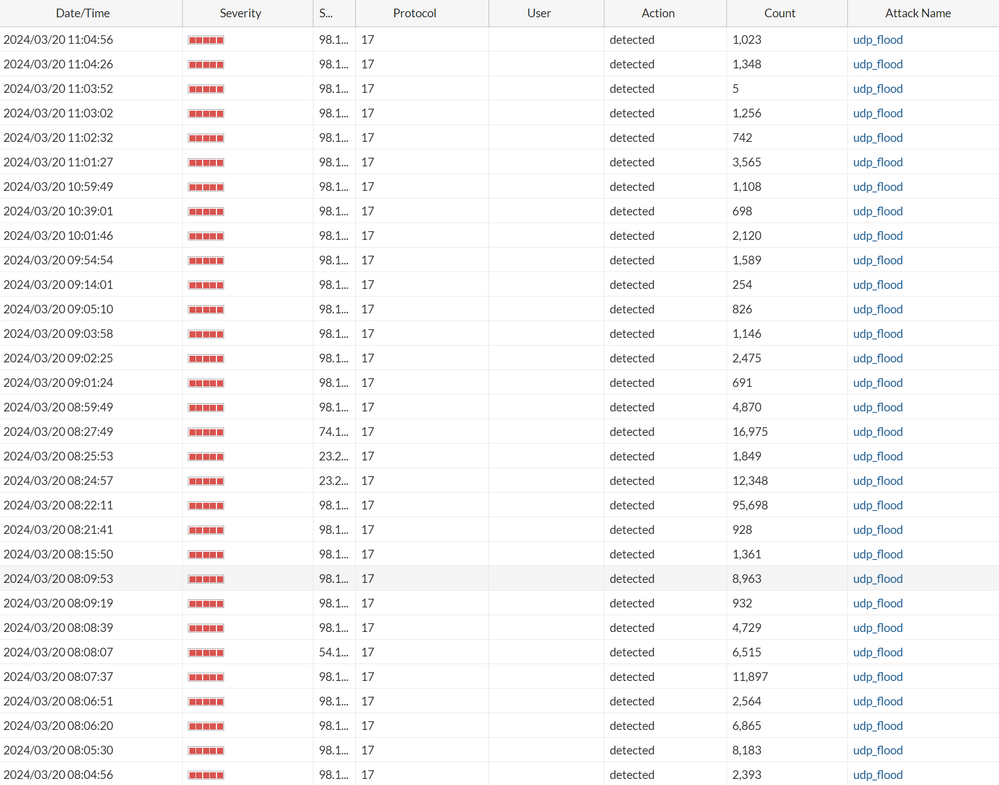Open udp_flood link in 11:01:27 row
The image size is (999, 785).
click(877, 162)
